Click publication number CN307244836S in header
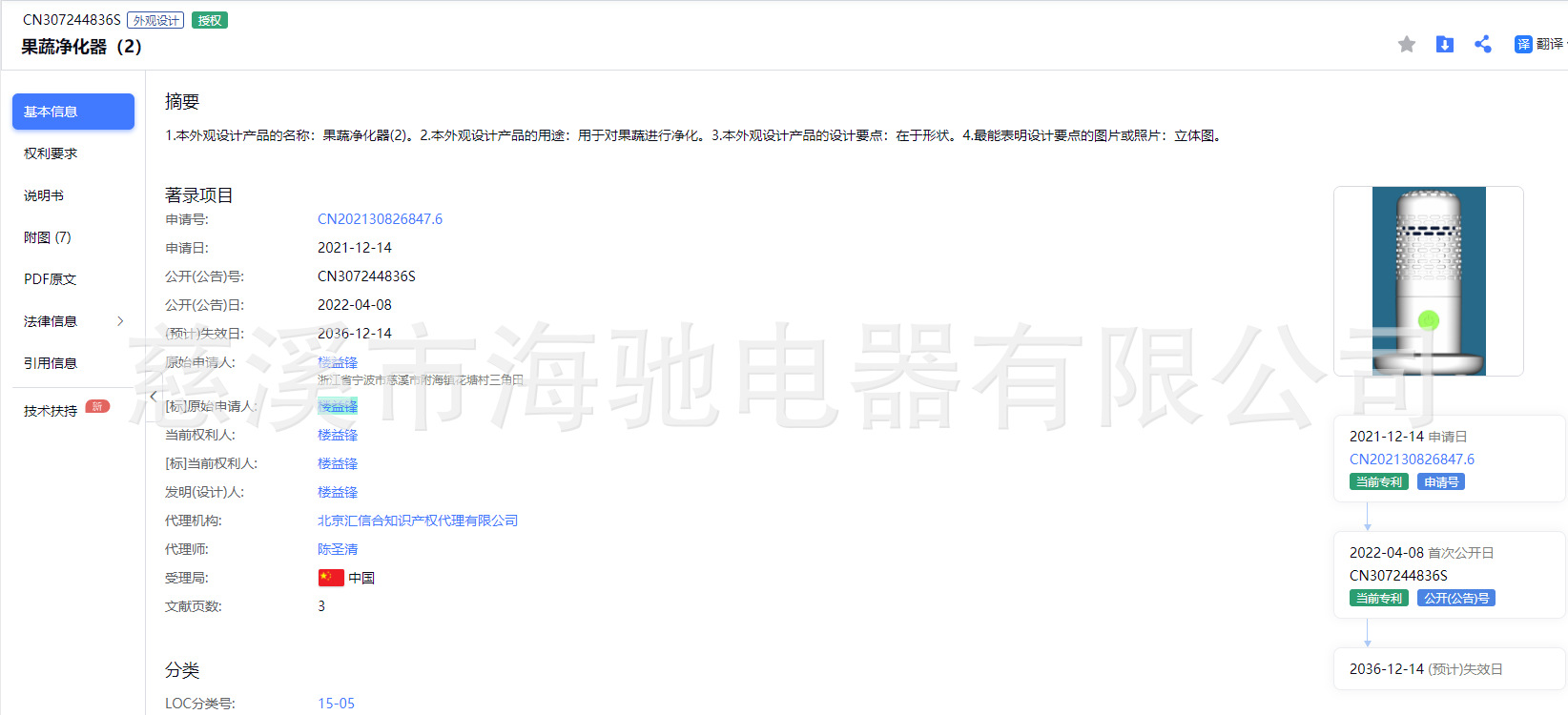This screenshot has height=715, width=1568. tap(72, 20)
